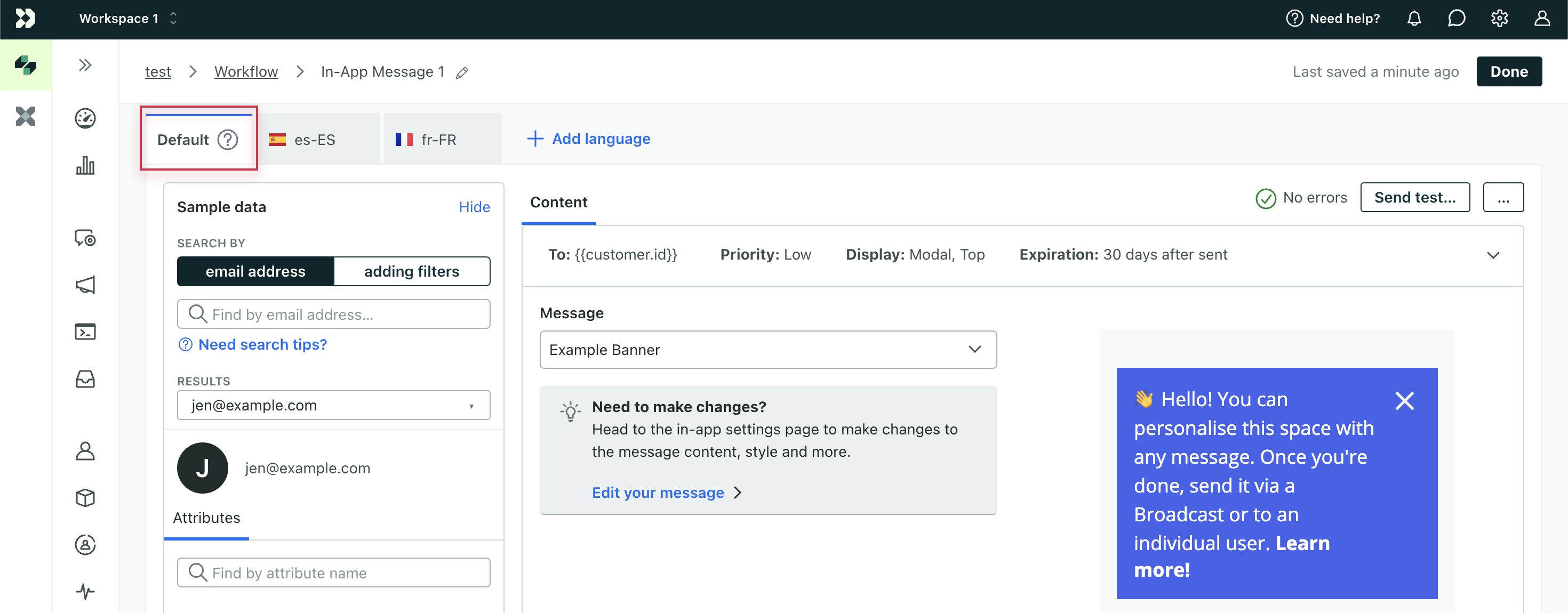Close the blue preview banner
Image resolution: width=1568 pixels, height=613 pixels.
click(1404, 400)
